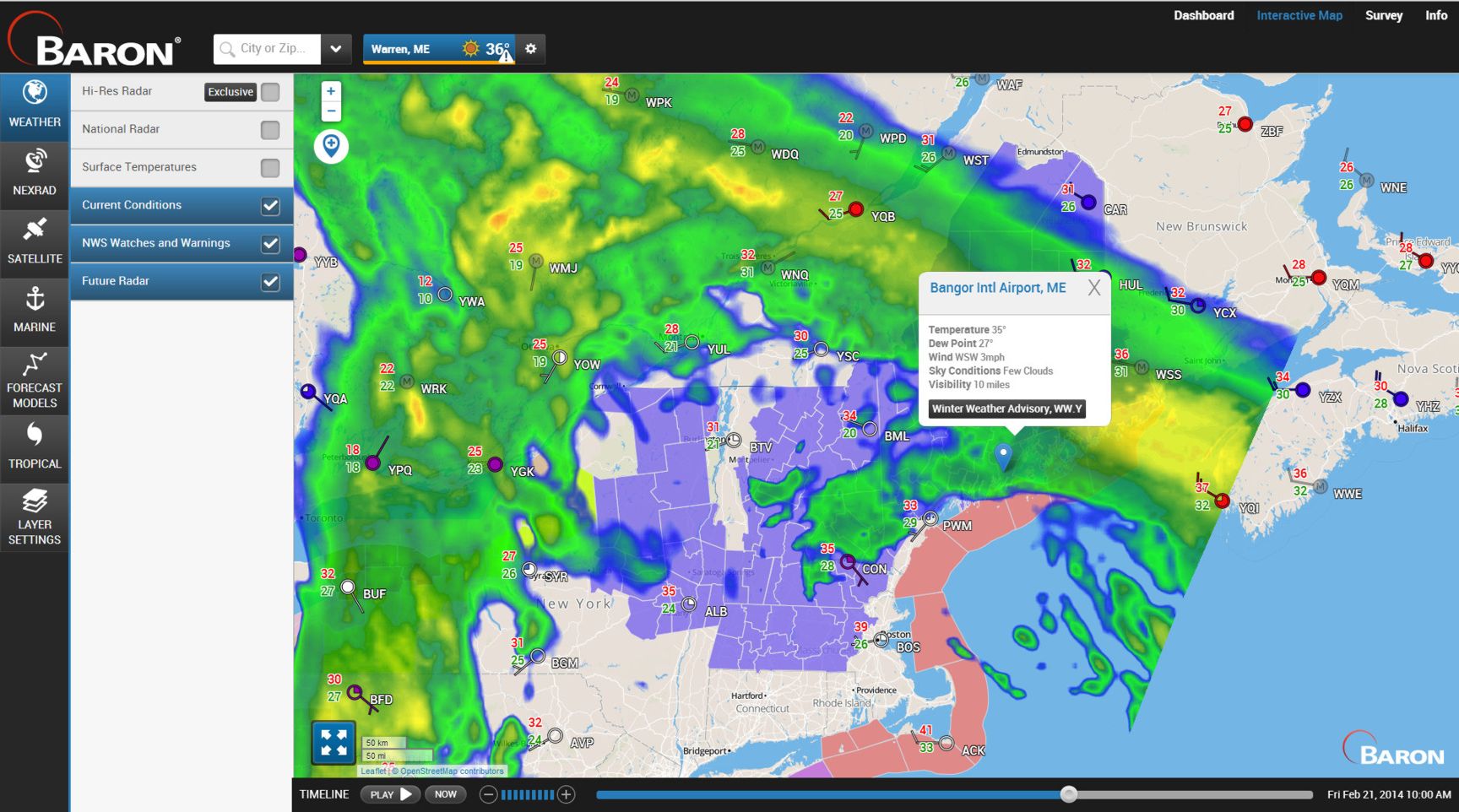Select the PWM station marker
This screenshot has width=1459, height=812.
[930, 518]
